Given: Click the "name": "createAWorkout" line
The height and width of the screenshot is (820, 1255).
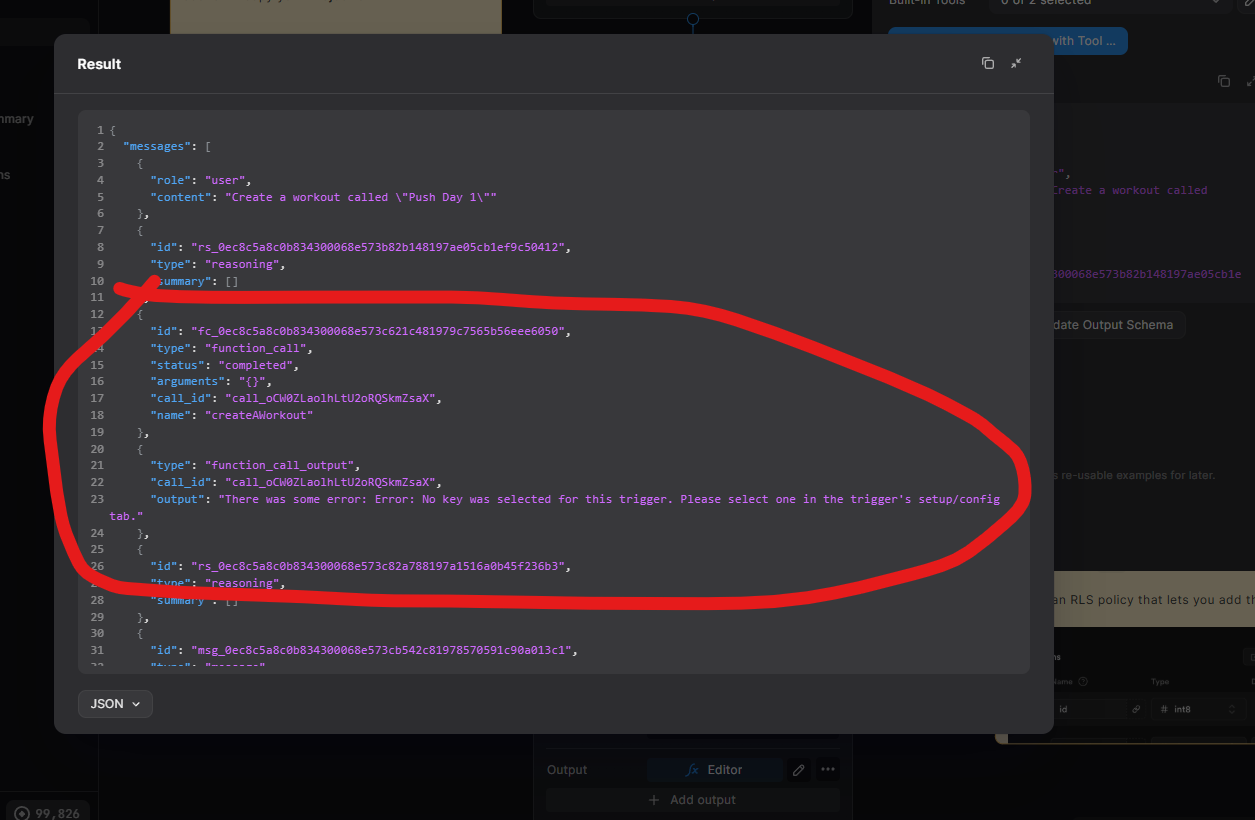Looking at the screenshot, I should click(232, 415).
